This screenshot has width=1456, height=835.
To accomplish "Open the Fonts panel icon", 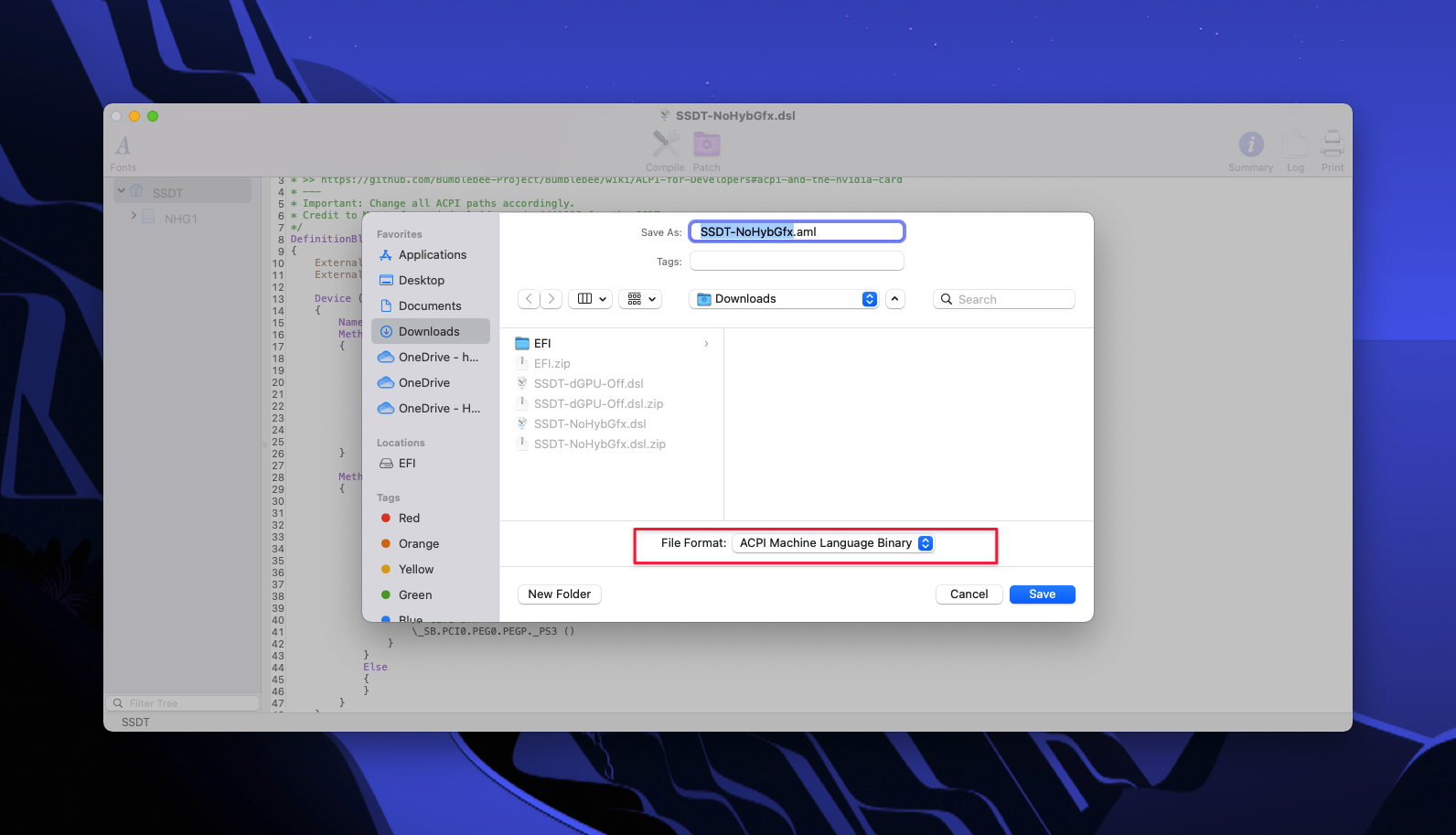I will pyautogui.click(x=123, y=146).
